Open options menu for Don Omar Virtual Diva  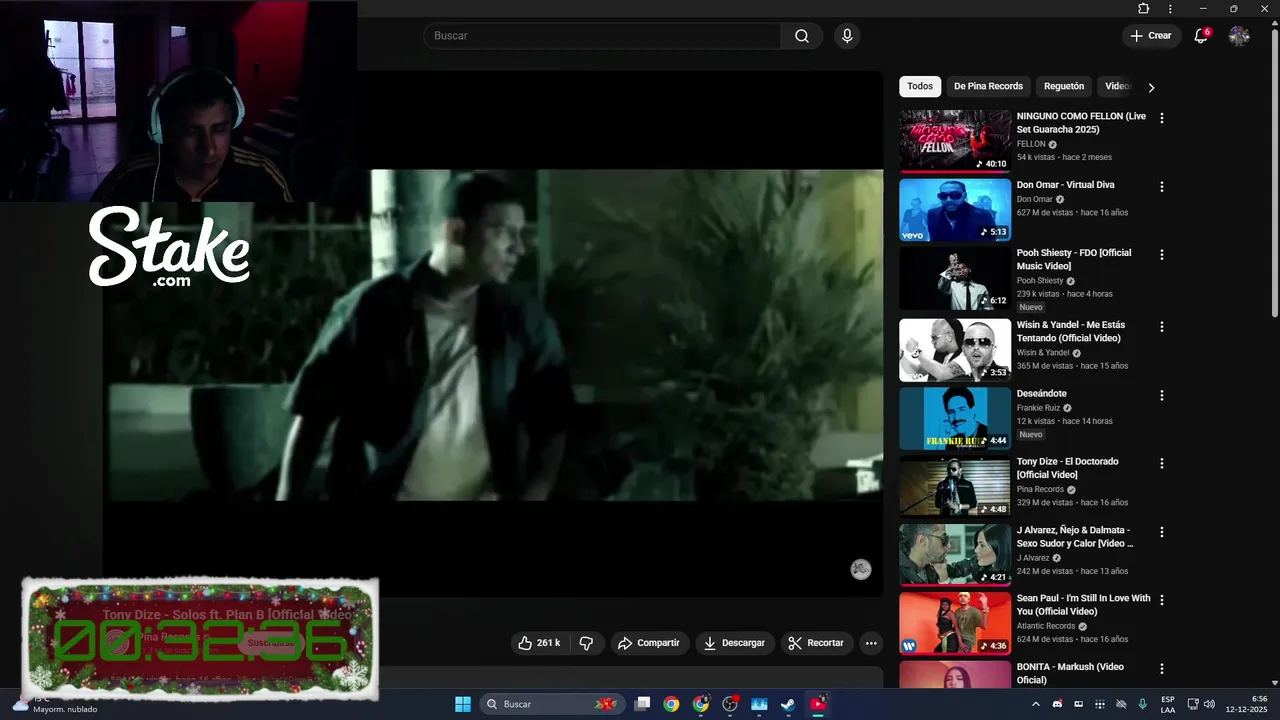(x=1161, y=187)
